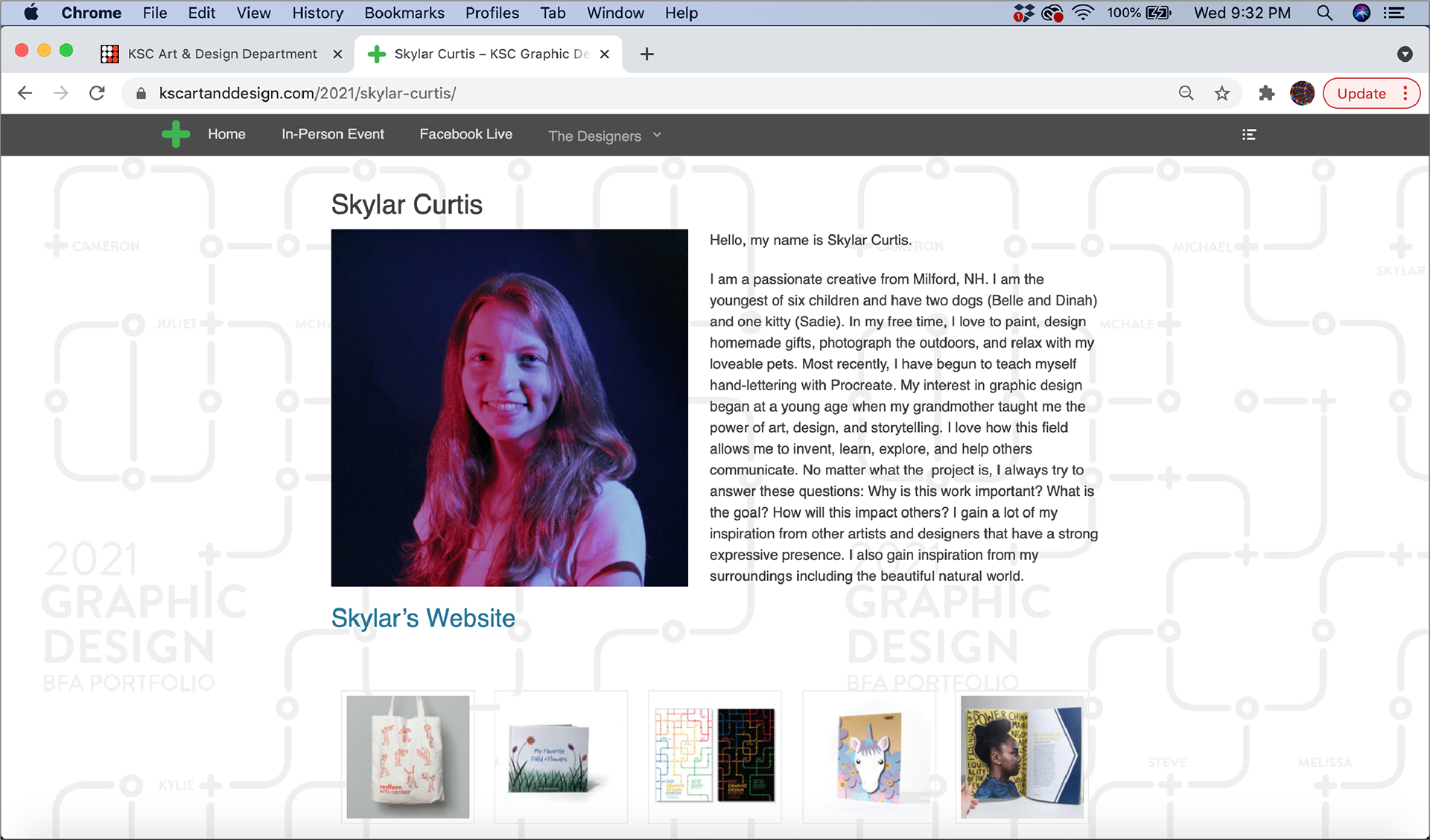This screenshot has height=840, width=1430.
Task: Go to the Home page link
Action: click(226, 134)
